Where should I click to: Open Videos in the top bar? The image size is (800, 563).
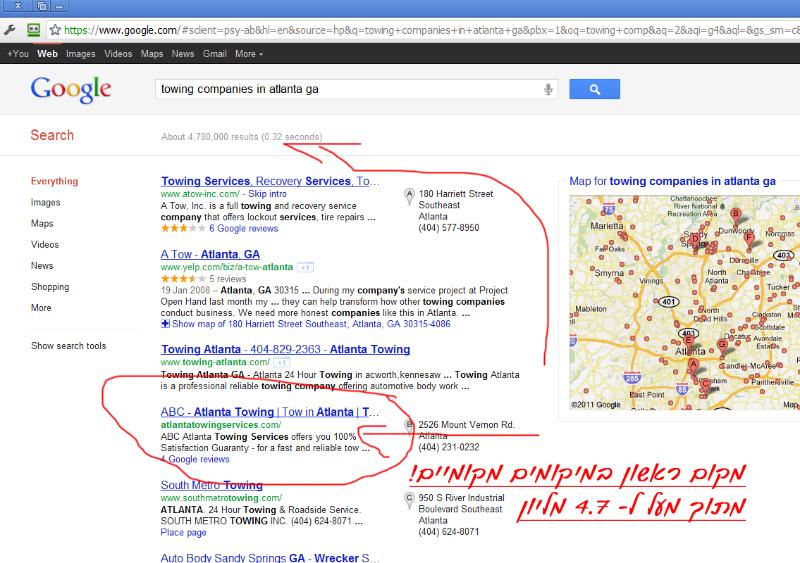pyautogui.click(x=118, y=54)
